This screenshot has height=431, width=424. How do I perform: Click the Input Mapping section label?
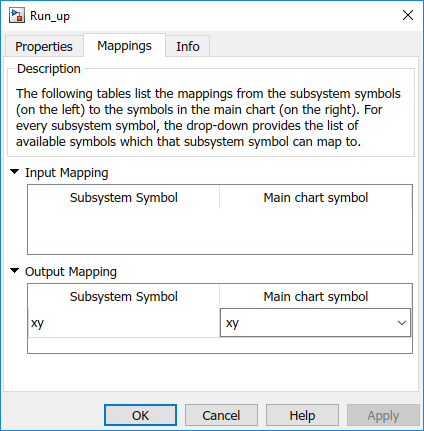pos(67,173)
